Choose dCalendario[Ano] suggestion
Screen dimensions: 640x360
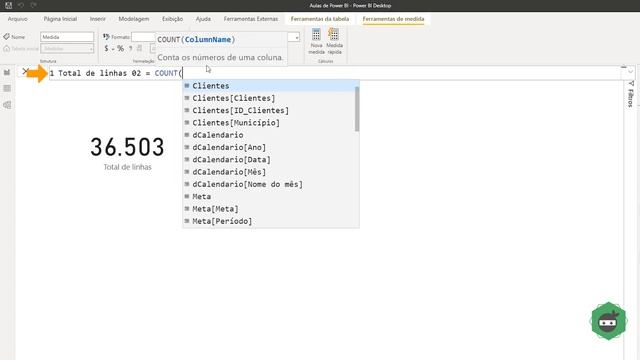(x=269, y=147)
